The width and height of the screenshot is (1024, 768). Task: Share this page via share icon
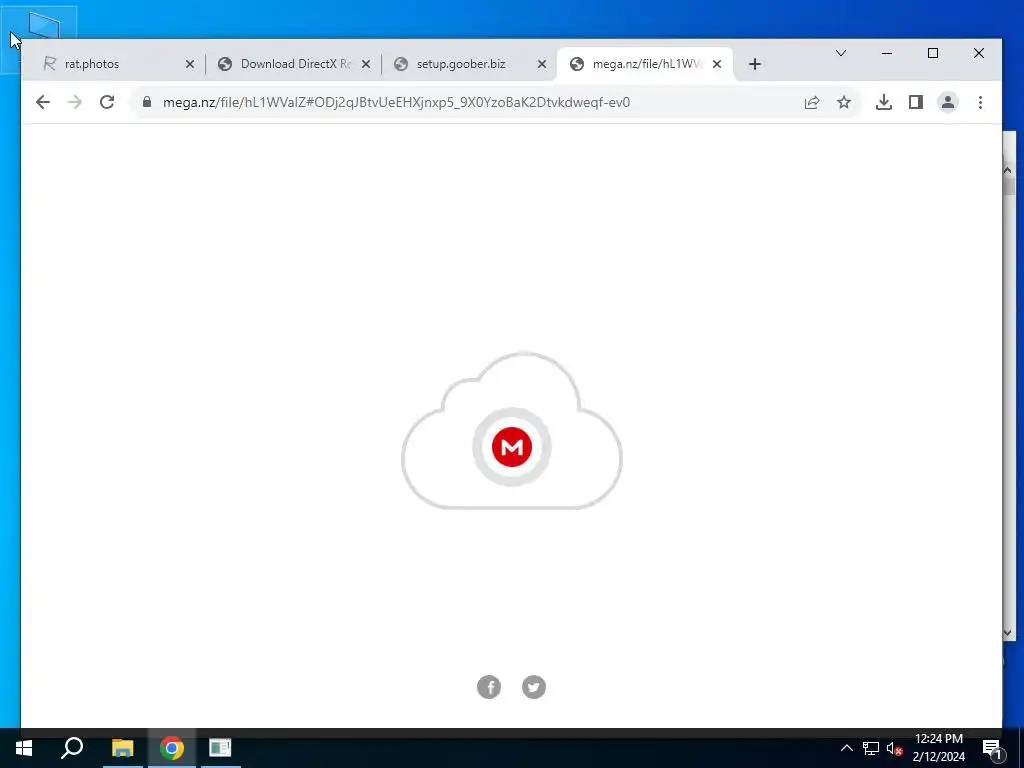(812, 102)
